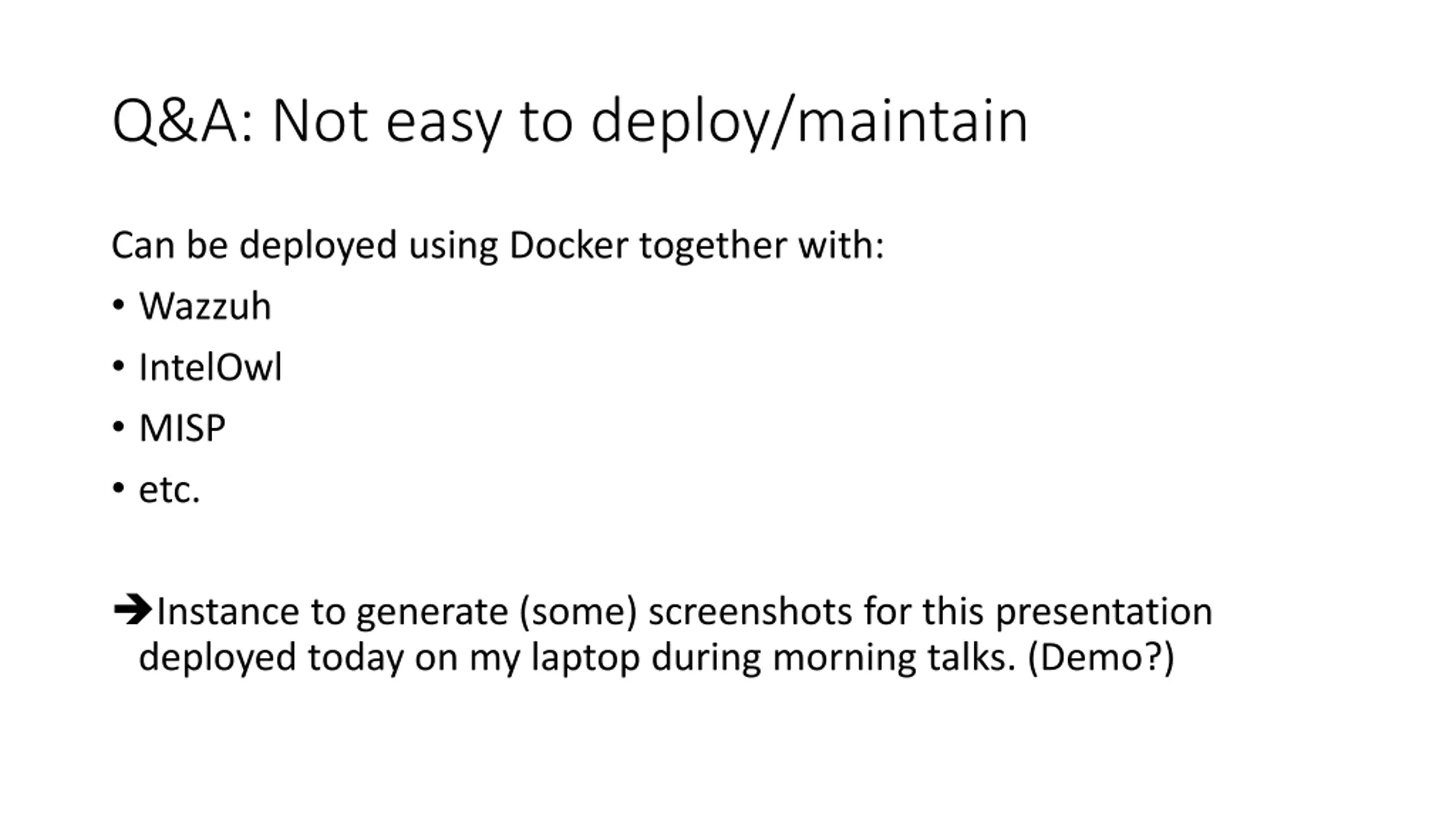This screenshot has height=819, width=1456.
Task: Click the bullet dot before MISP
Action: [x=118, y=427]
